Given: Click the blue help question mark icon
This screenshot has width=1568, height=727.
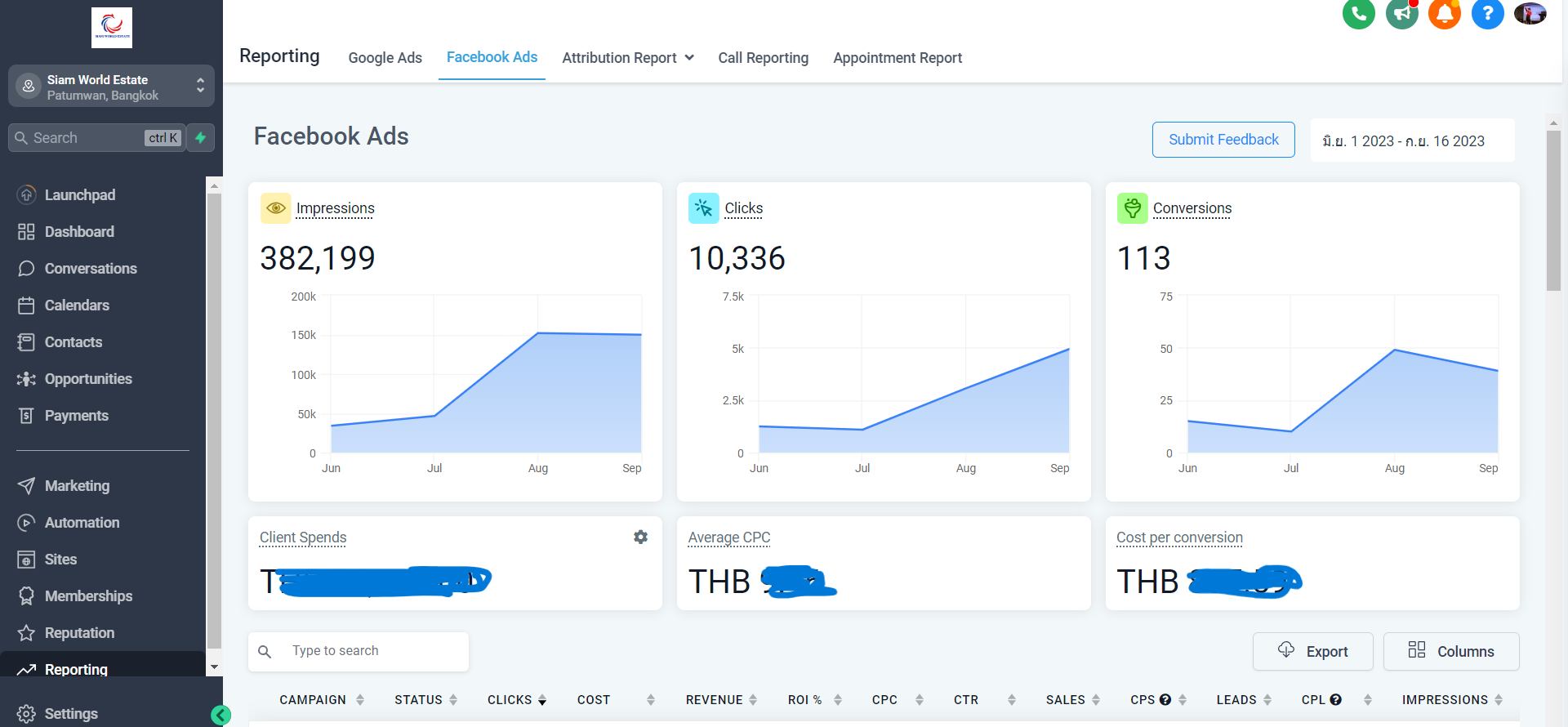Looking at the screenshot, I should [x=1487, y=14].
